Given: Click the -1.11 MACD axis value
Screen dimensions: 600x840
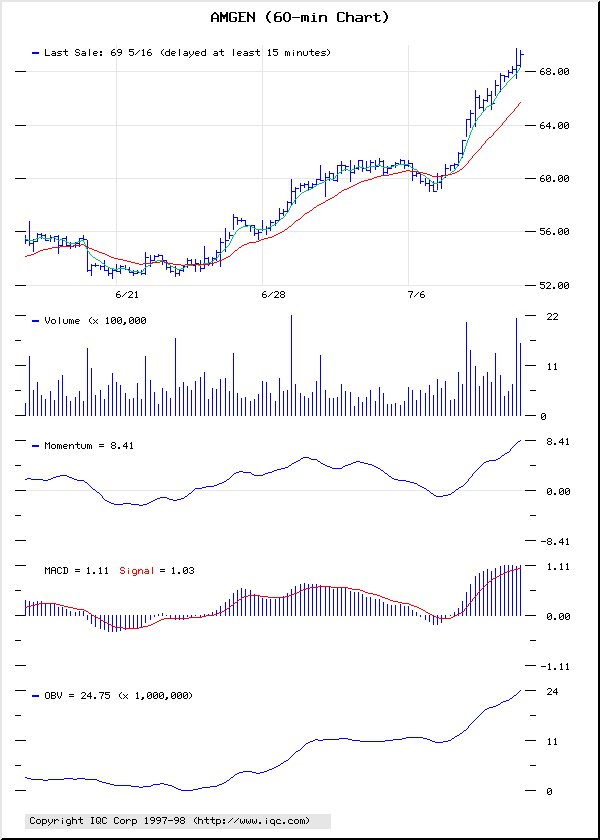Looking at the screenshot, I should tap(554, 666).
